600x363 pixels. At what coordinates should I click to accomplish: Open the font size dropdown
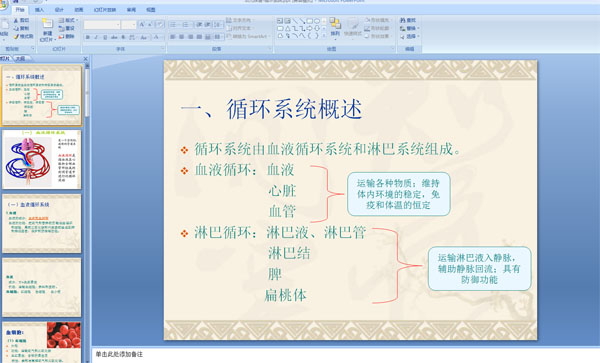(134, 25)
